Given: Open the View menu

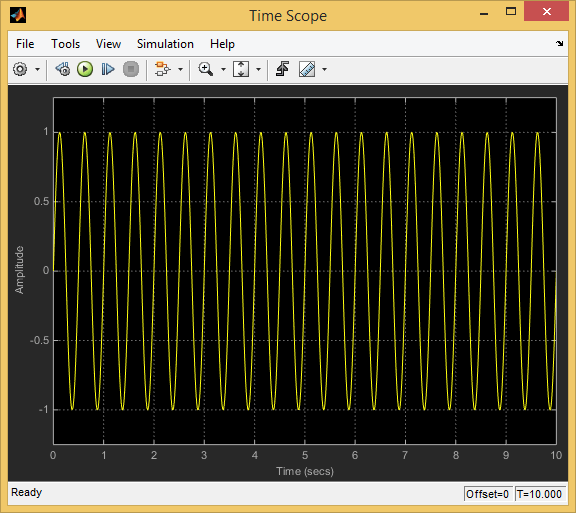Looking at the screenshot, I should point(108,44).
